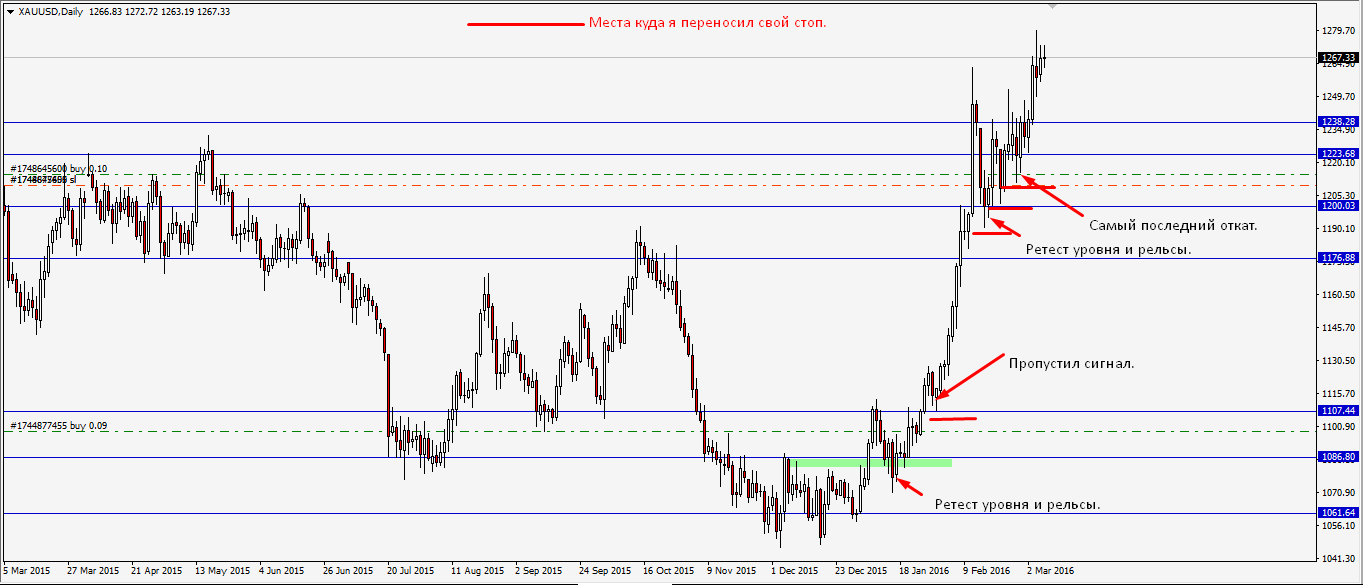Click the 1279.70 price on the scale

click(x=1337, y=31)
